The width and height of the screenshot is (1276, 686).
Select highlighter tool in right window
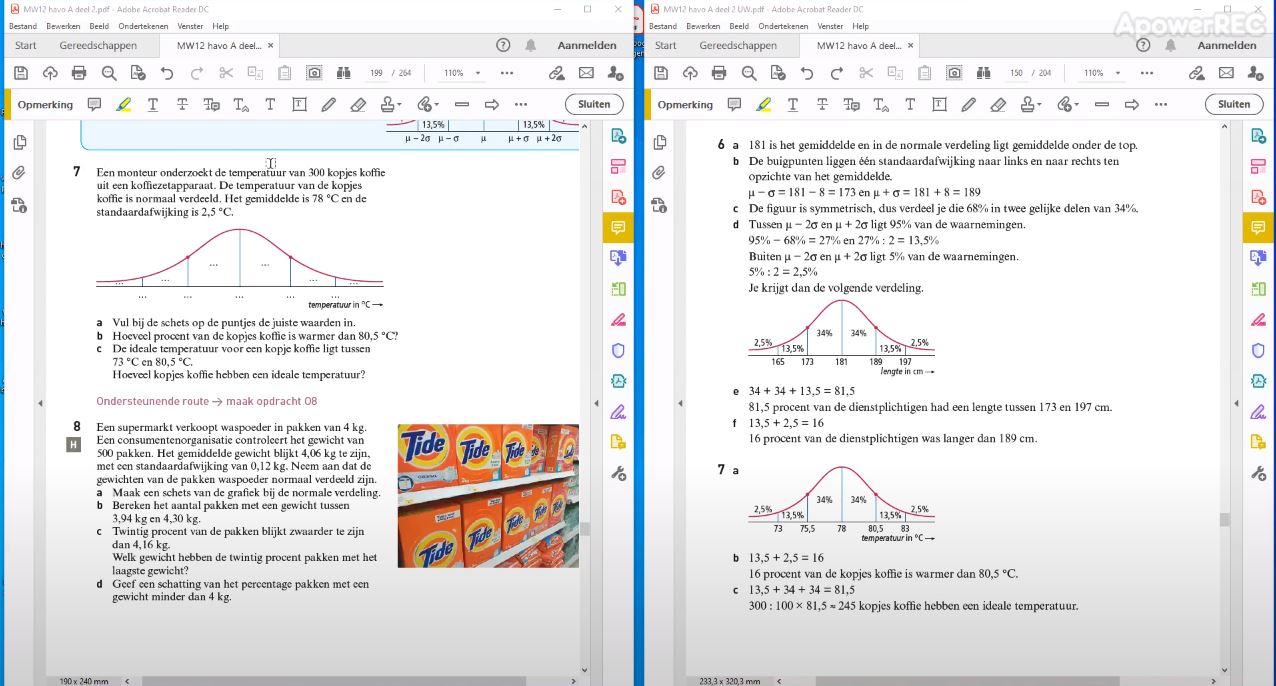763,104
